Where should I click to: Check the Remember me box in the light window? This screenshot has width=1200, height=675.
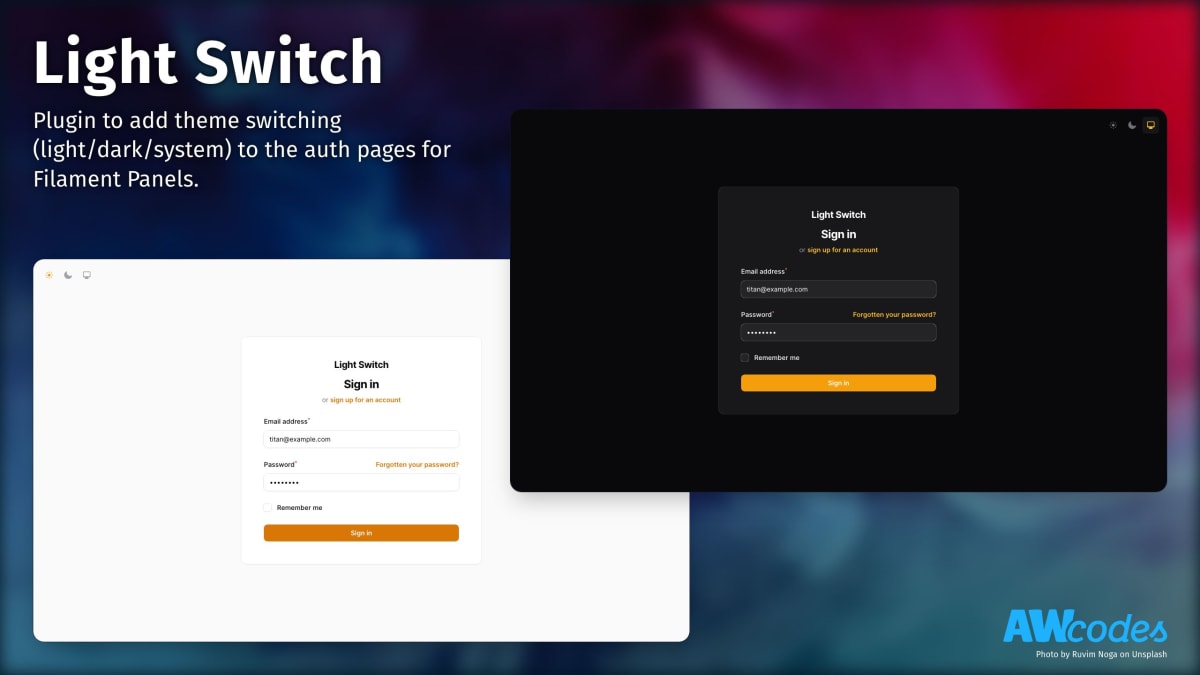tap(268, 507)
